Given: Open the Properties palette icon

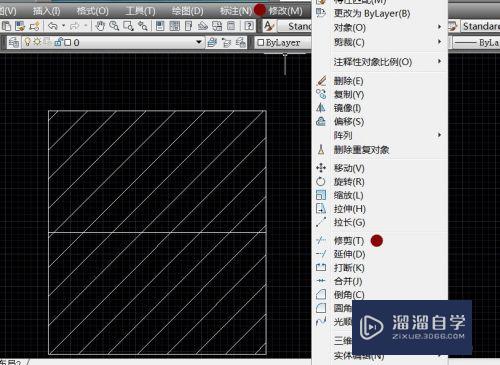Looking at the screenshot, I should click(160, 26).
